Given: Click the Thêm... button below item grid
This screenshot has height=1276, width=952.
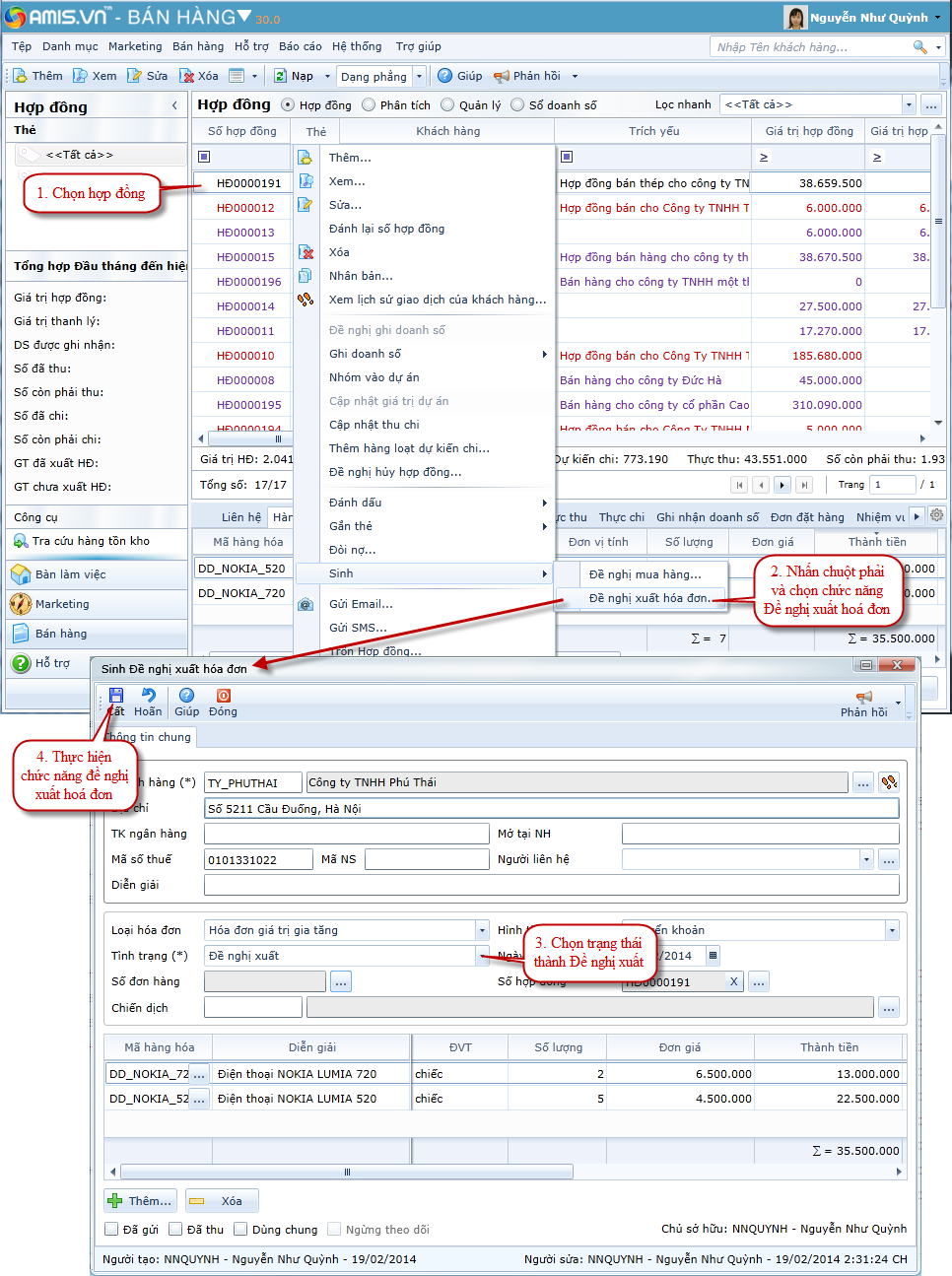Looking at the screenshot, I should click(142, 1201).
